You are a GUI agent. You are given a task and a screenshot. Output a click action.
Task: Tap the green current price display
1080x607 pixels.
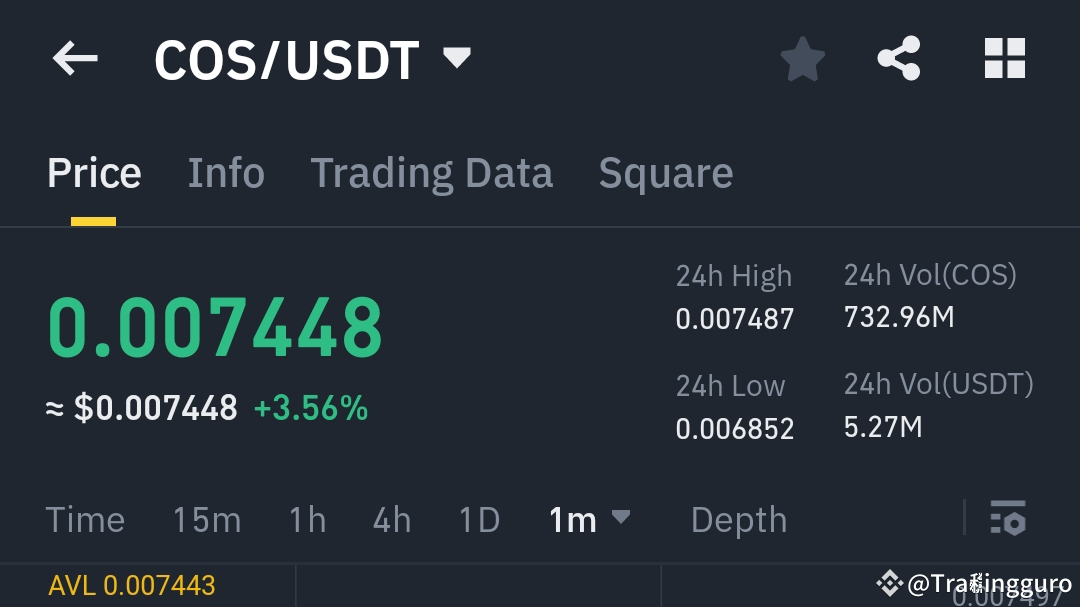tap(214, 322)
